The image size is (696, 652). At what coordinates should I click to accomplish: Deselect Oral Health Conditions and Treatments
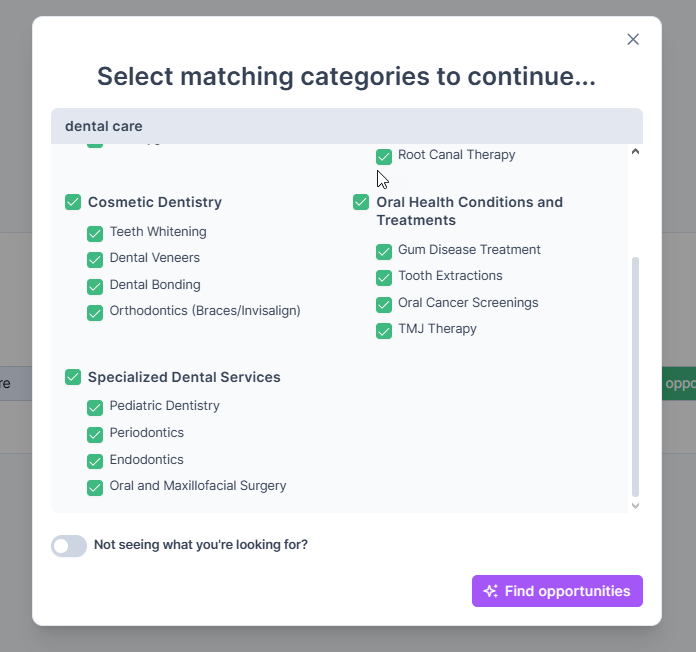click(x=361, y=202)
